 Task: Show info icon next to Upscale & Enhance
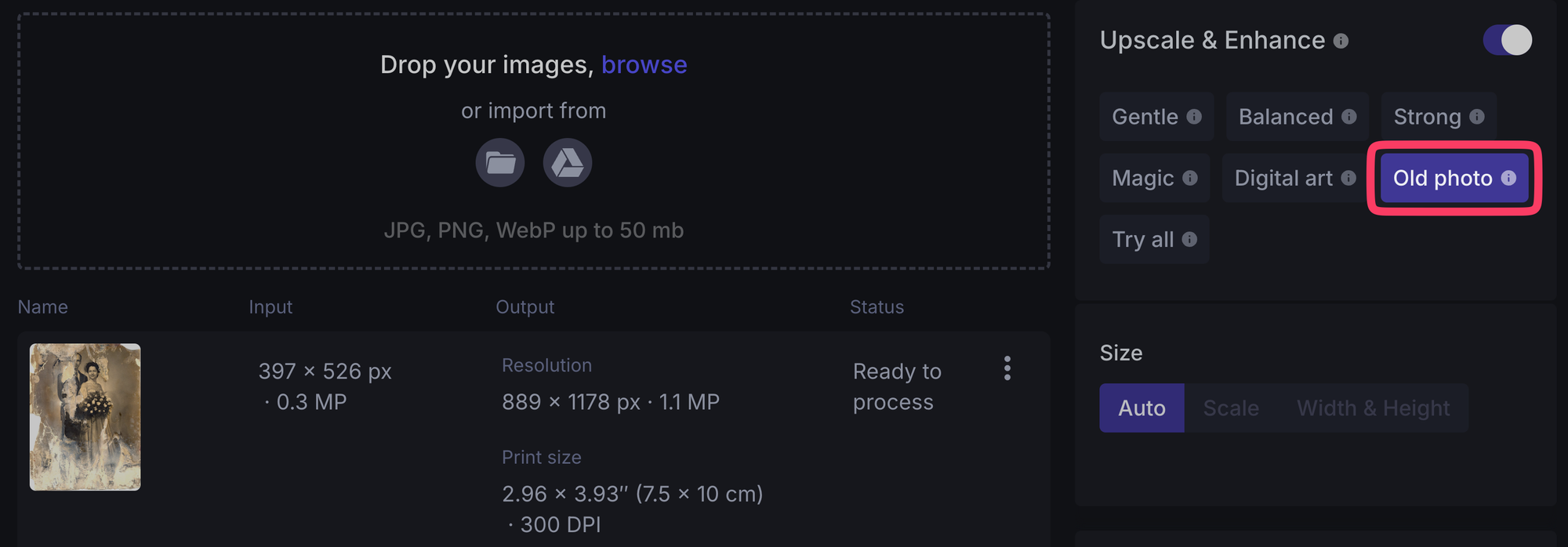1341,41
